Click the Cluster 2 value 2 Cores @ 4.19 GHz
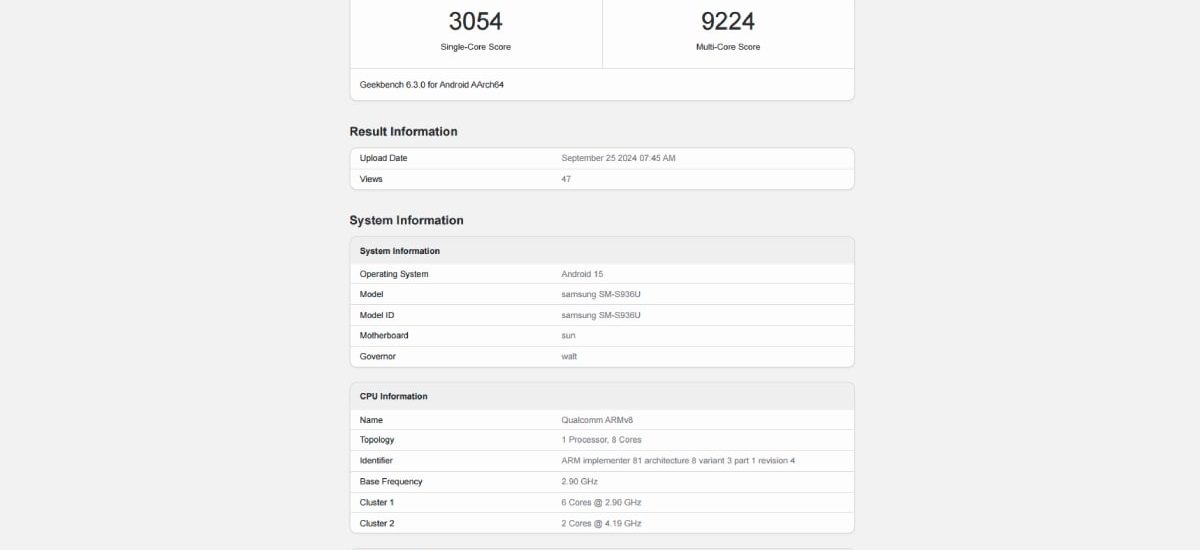The image size is (1200, 550). (601, 523)
